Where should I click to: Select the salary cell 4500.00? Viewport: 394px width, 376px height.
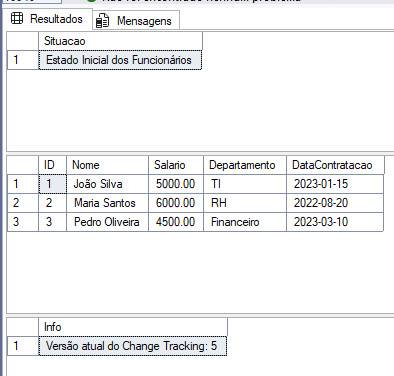pyautogui.click(x=176, y=222)
